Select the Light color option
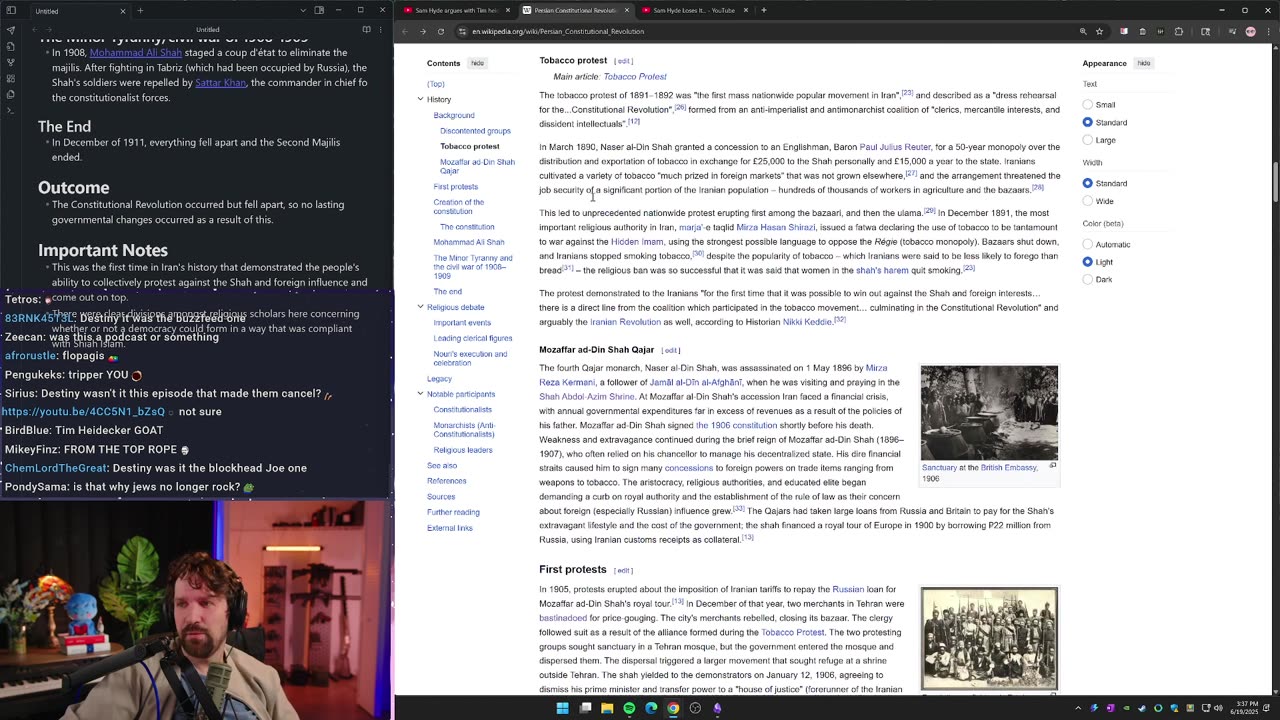 (1088, 262)
